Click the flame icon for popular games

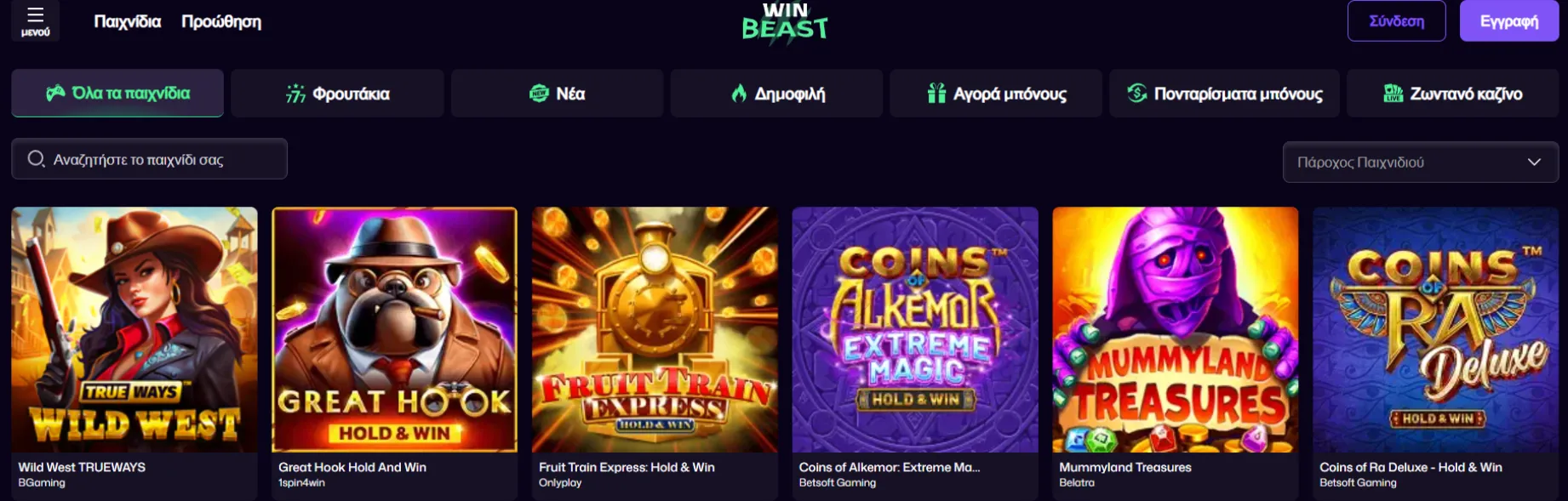[x=739, y=94]
